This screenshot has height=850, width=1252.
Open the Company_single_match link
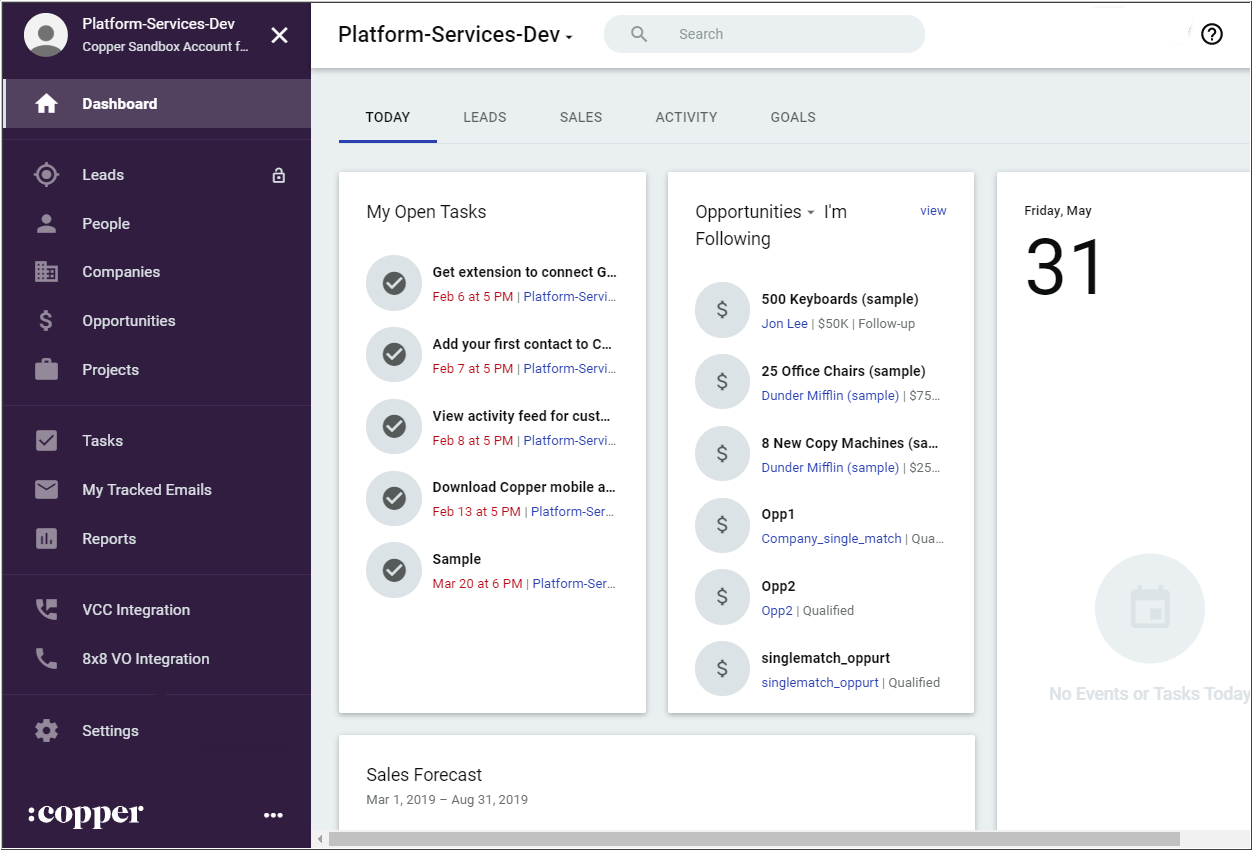coord(831,539)
